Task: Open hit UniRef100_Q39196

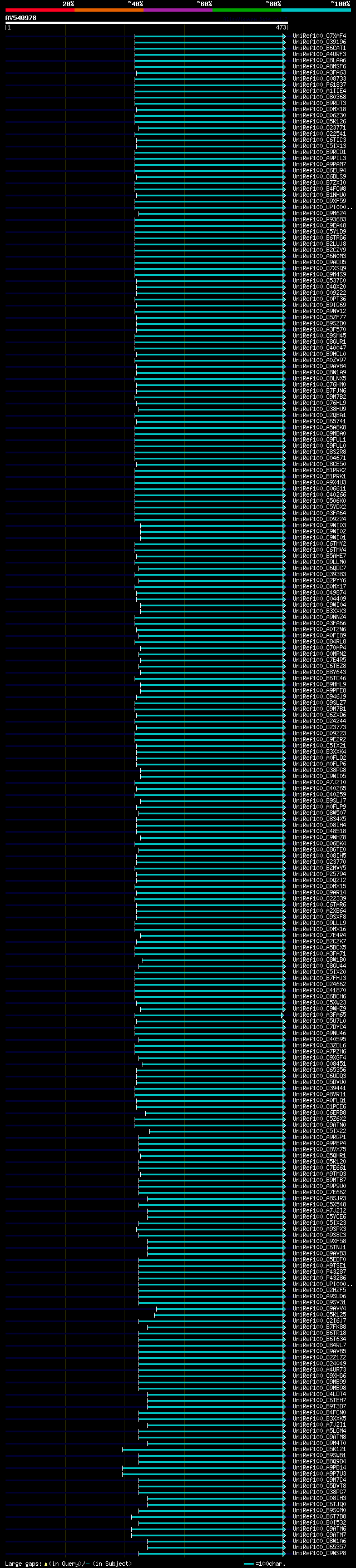Action: click(319, 42)
